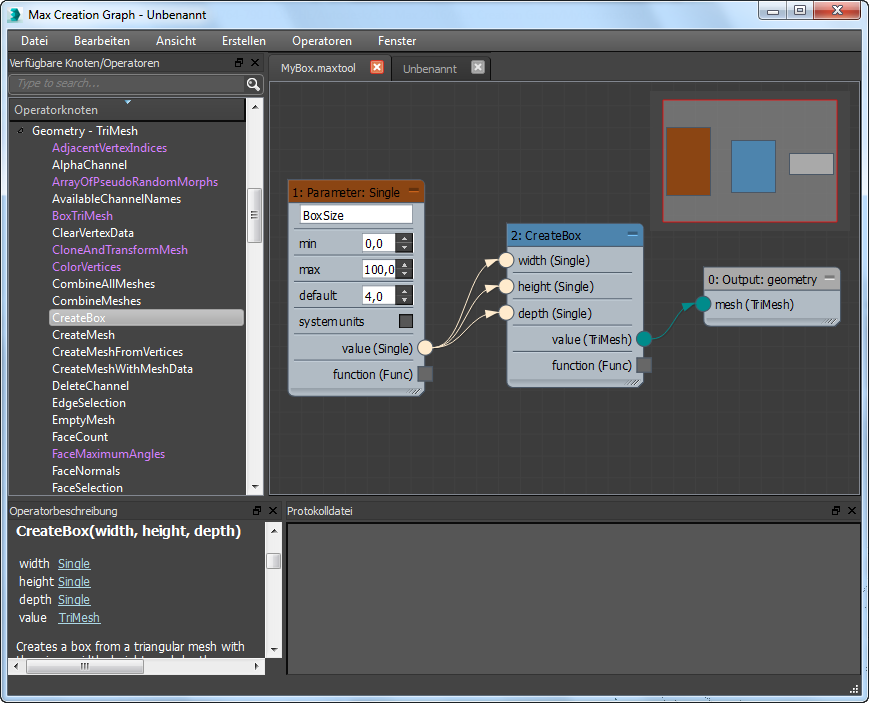This screenshot has width=869, height=703.
Task: Click the description panel horizontal scrollbar thumb
Action: [x=85, y=666]
